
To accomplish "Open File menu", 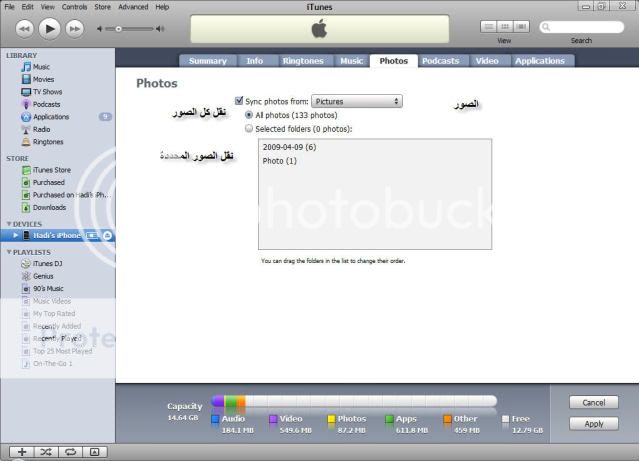I will (x=9, y=7).
